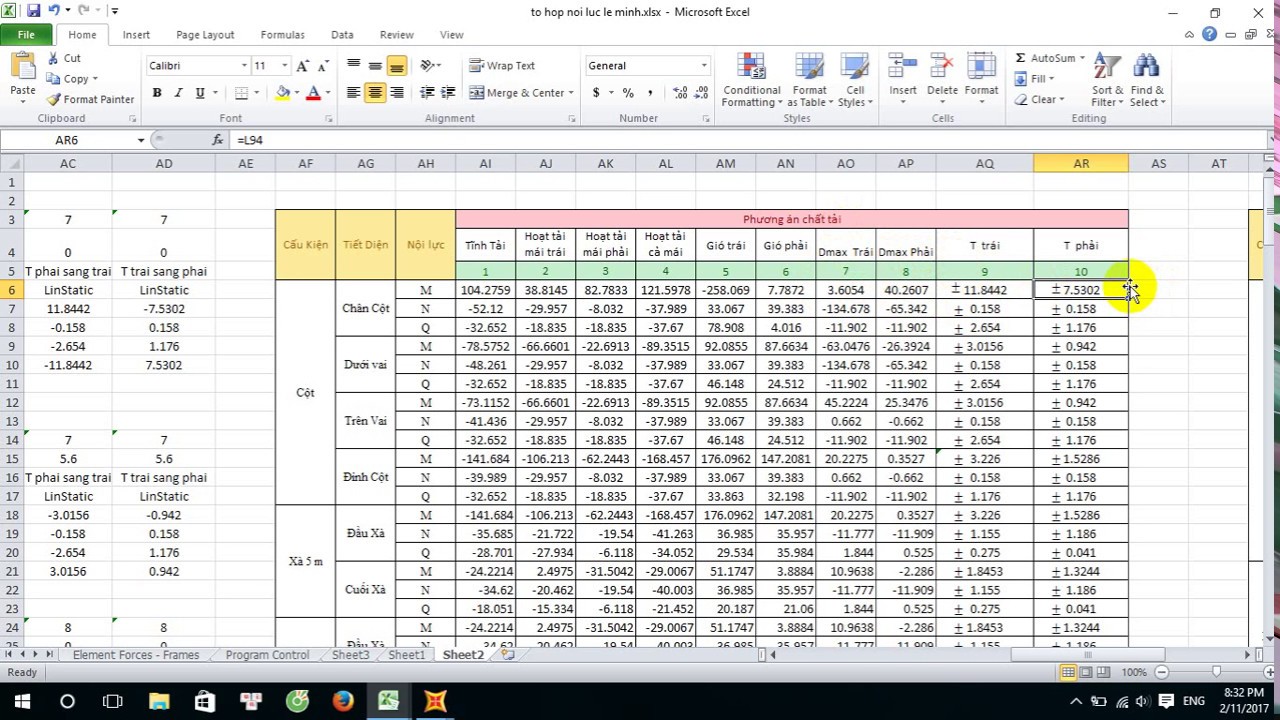Select row header 6
This screenshot has width=1280, height=720.
[12, 290]
